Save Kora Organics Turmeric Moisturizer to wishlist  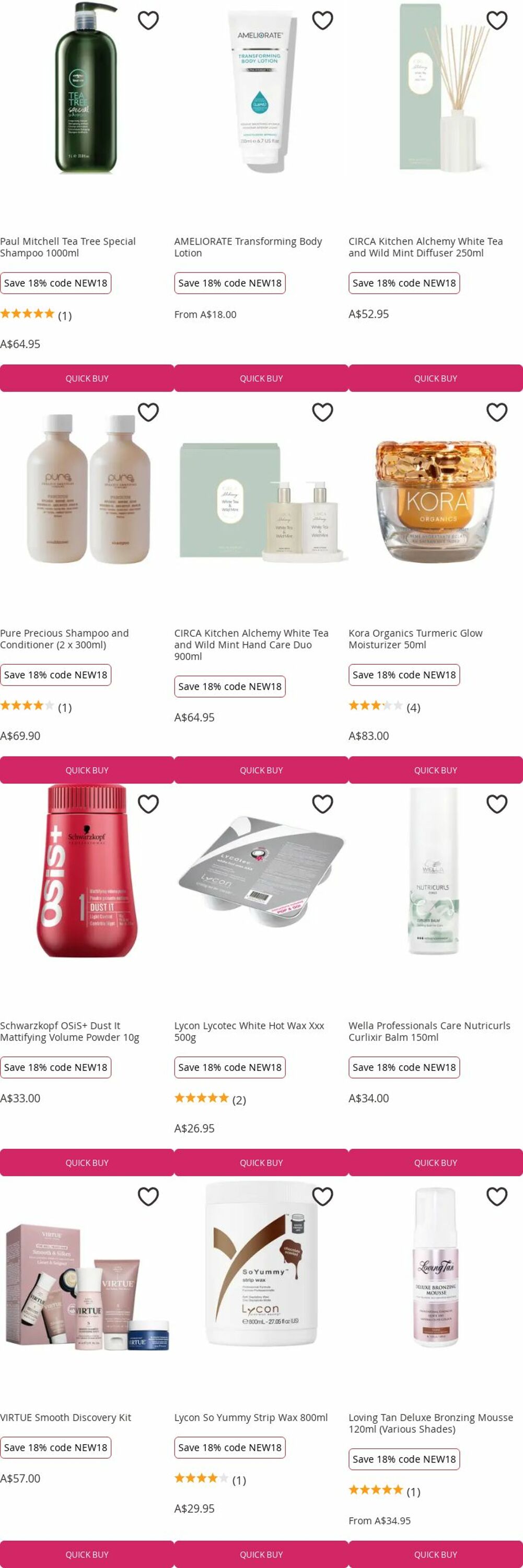pyautogui.click(x=497, y=412)
